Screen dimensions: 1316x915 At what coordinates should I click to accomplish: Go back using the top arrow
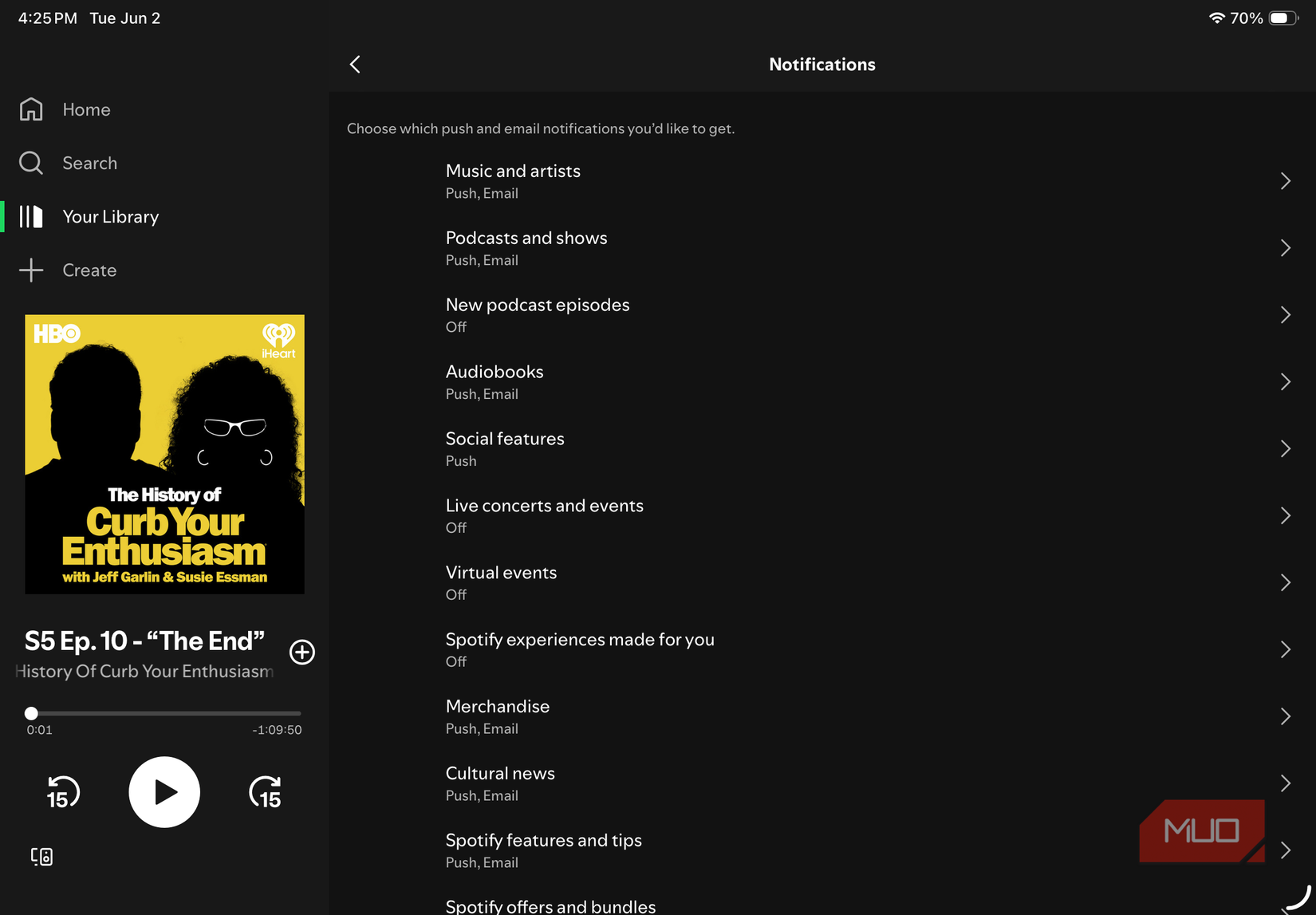point(356,65)
